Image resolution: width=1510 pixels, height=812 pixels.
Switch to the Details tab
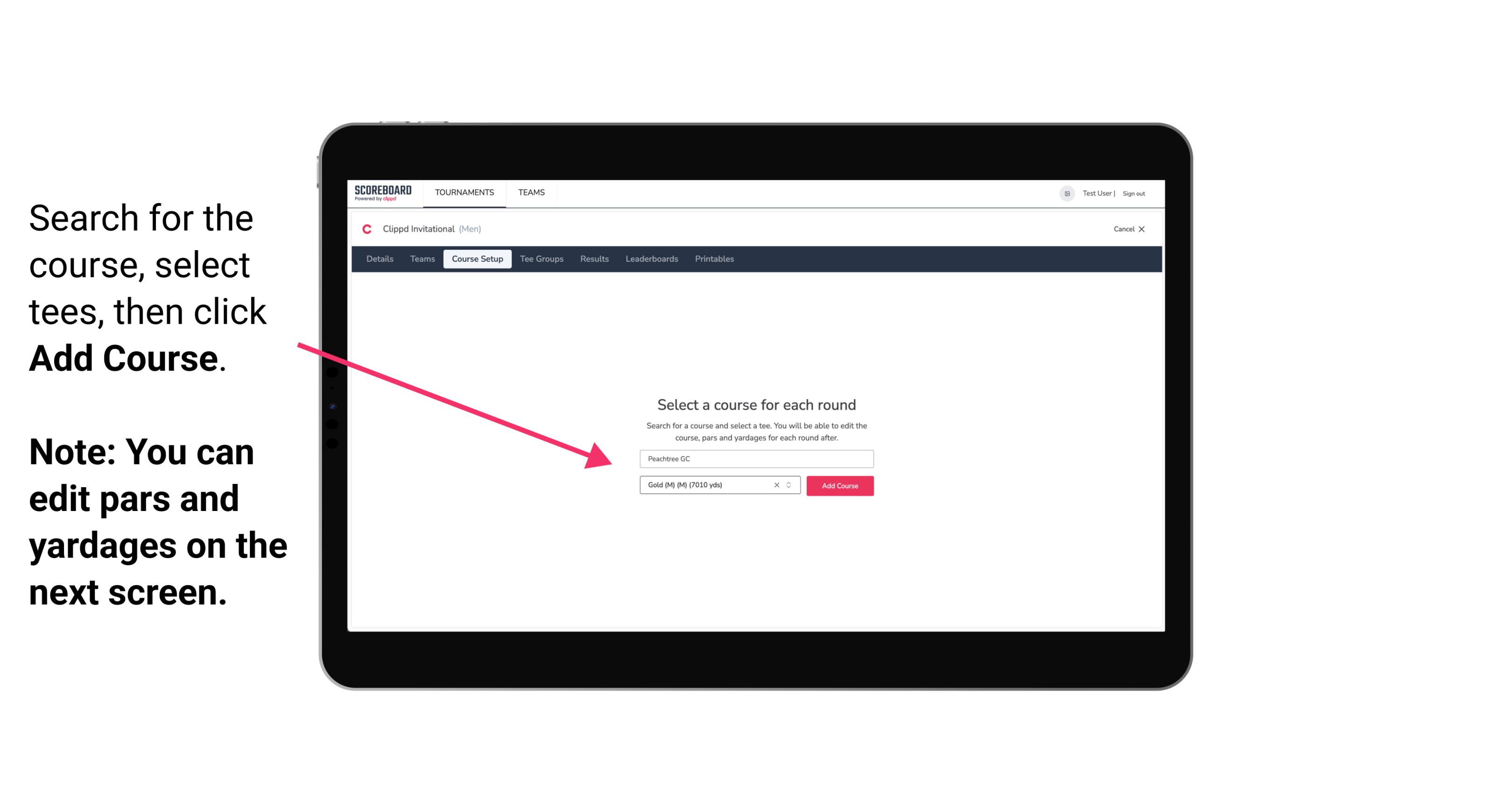click(378, 259)
